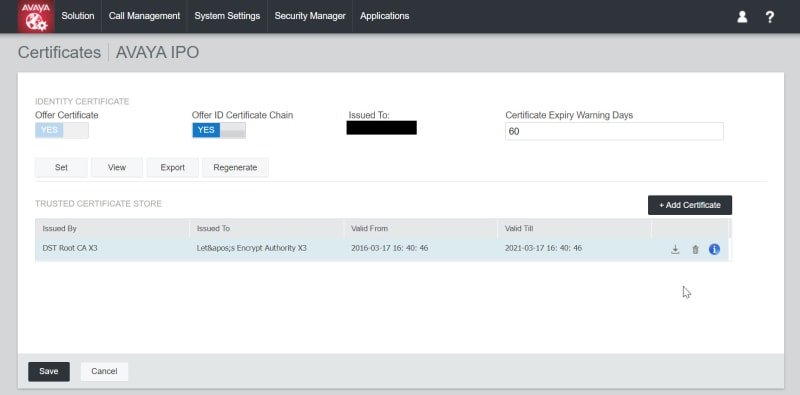Viewport: 800px width, 395px height.
Task: Delete the DST Root CA X3 certificate
Action: click(x=695, y=250)
